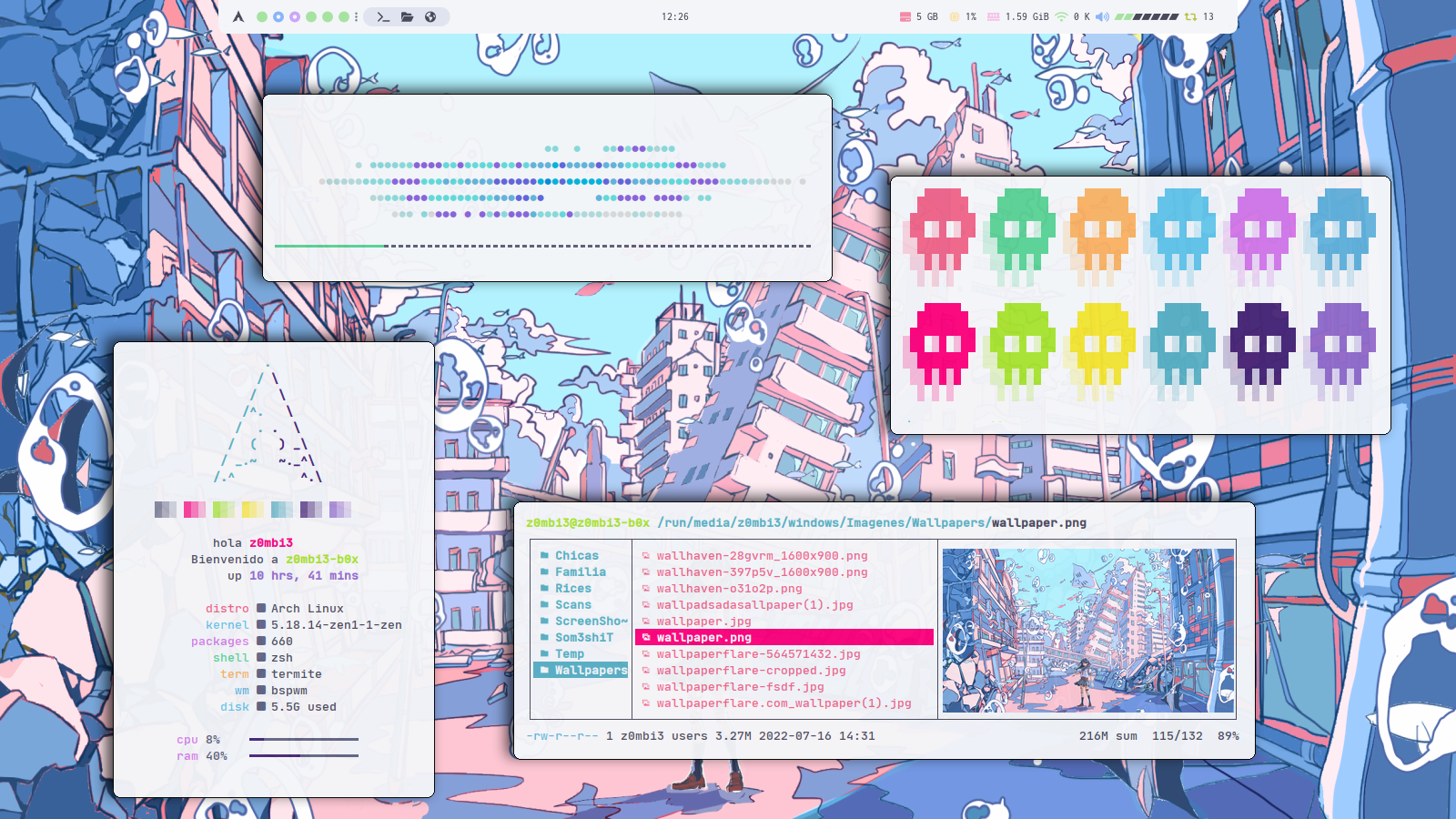Switch to the last green workspace dot
Screen dimensions: 1456x819
click(x=344, y=16)
